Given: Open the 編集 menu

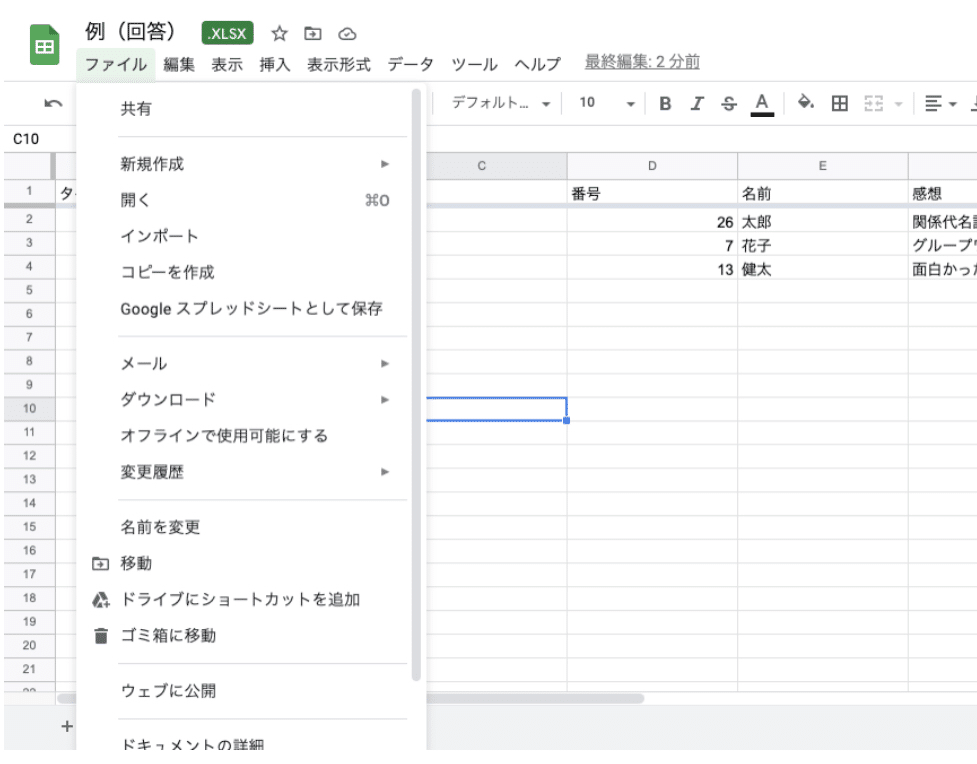Looking at the screenshot, I should click(178, 63).
